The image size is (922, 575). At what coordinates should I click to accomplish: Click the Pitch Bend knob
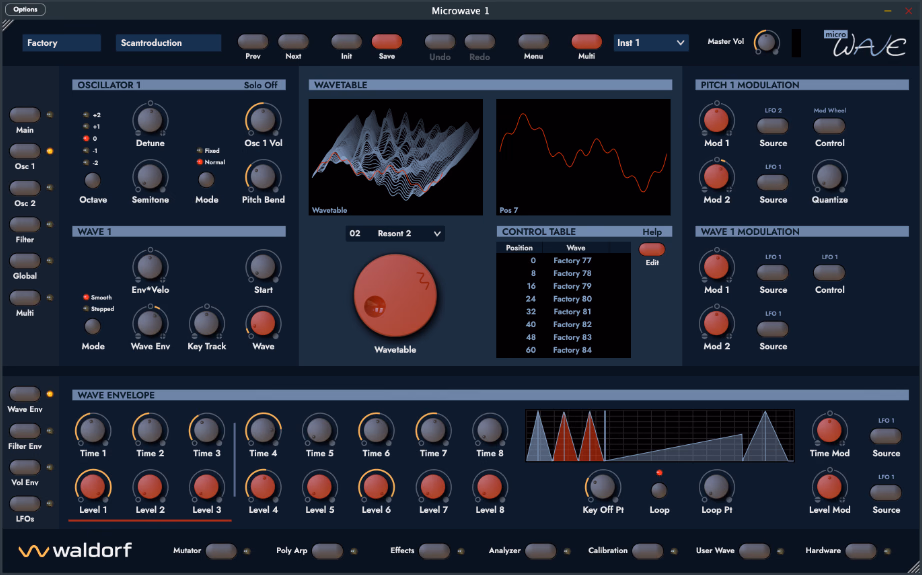pos(263,176)
